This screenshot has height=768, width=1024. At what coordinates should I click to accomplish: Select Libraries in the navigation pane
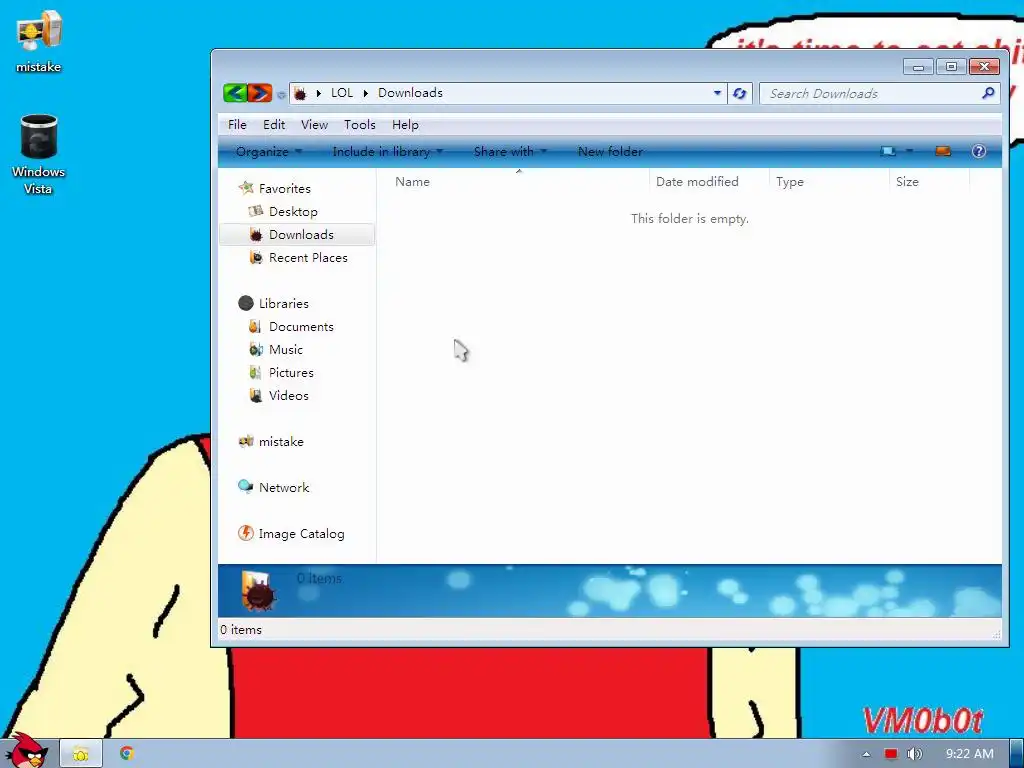point(283,304)
